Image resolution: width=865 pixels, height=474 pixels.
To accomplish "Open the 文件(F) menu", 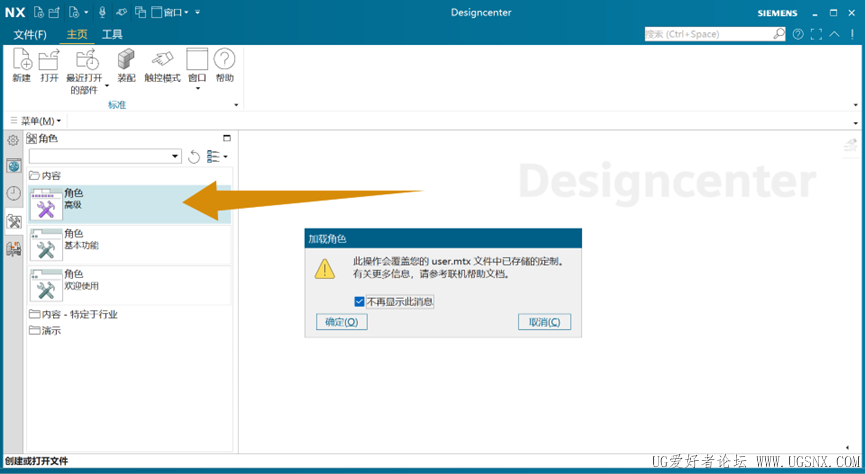I will click(30, 35).
